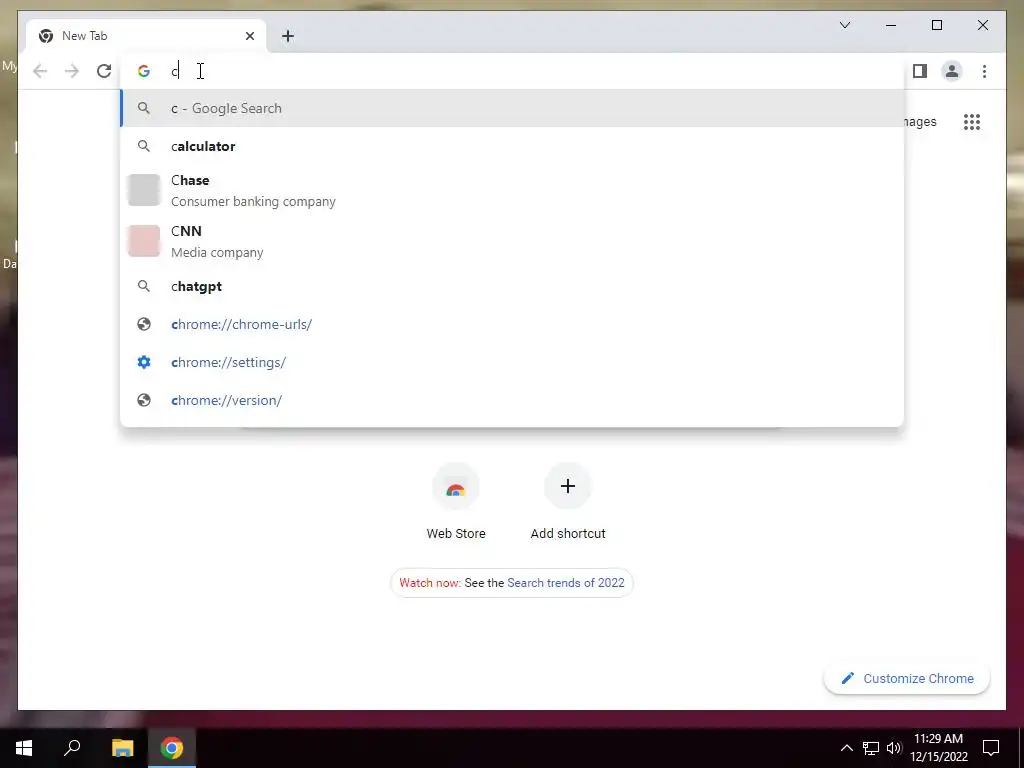Viewport: 1024px width, 768px height.
Task: Click globe icon beside chrome://version/
Action: click(144, 400)
